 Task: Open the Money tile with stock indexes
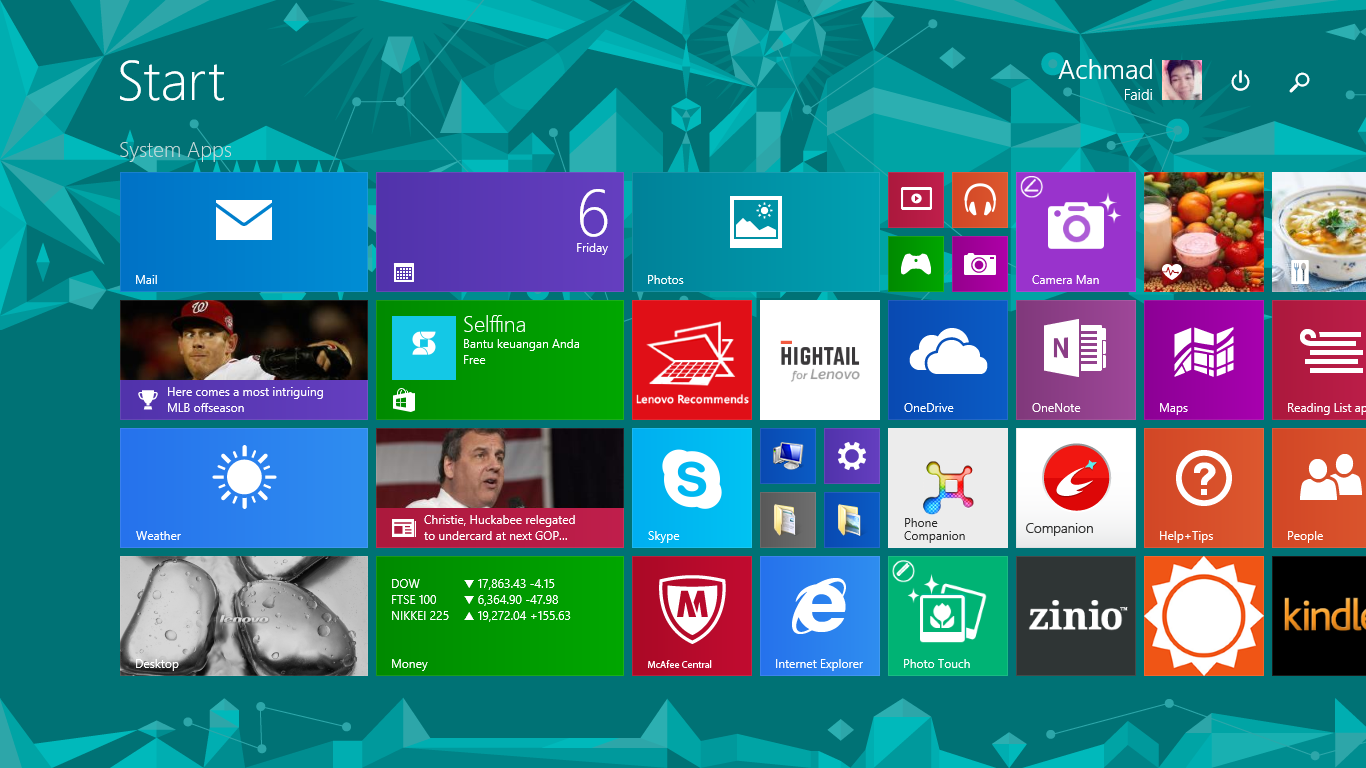click(500, 616)
